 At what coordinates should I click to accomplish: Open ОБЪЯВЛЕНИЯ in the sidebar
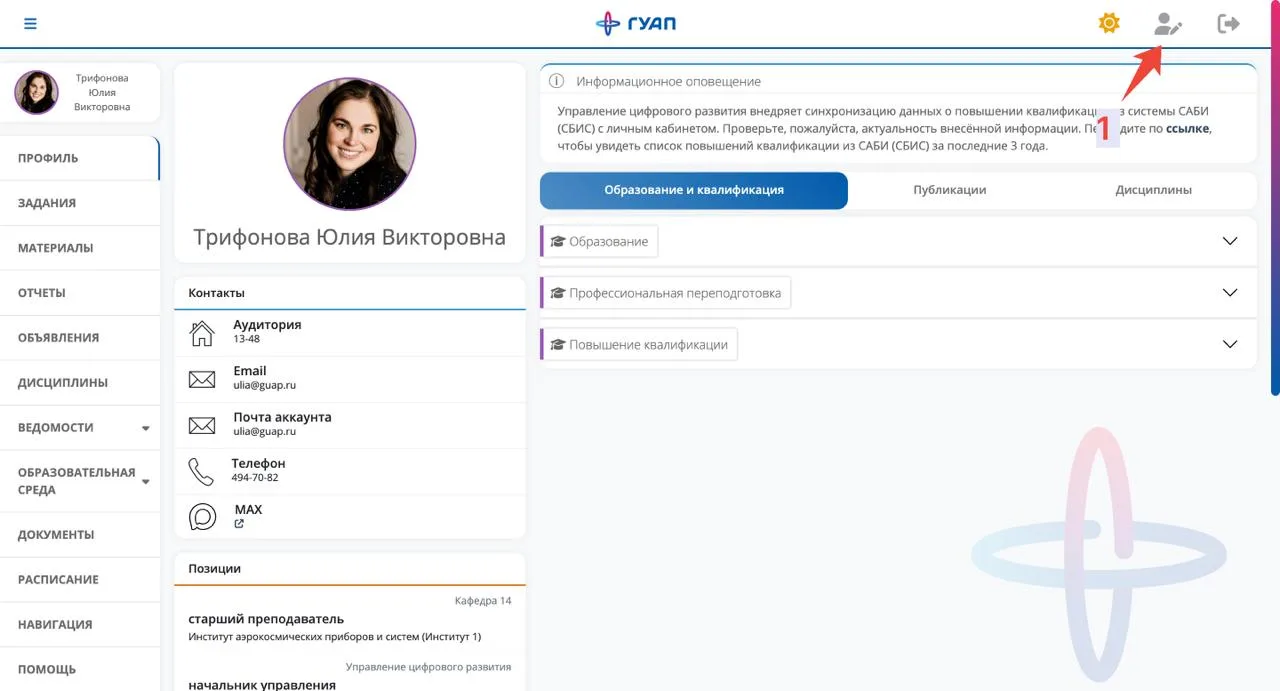80,338
